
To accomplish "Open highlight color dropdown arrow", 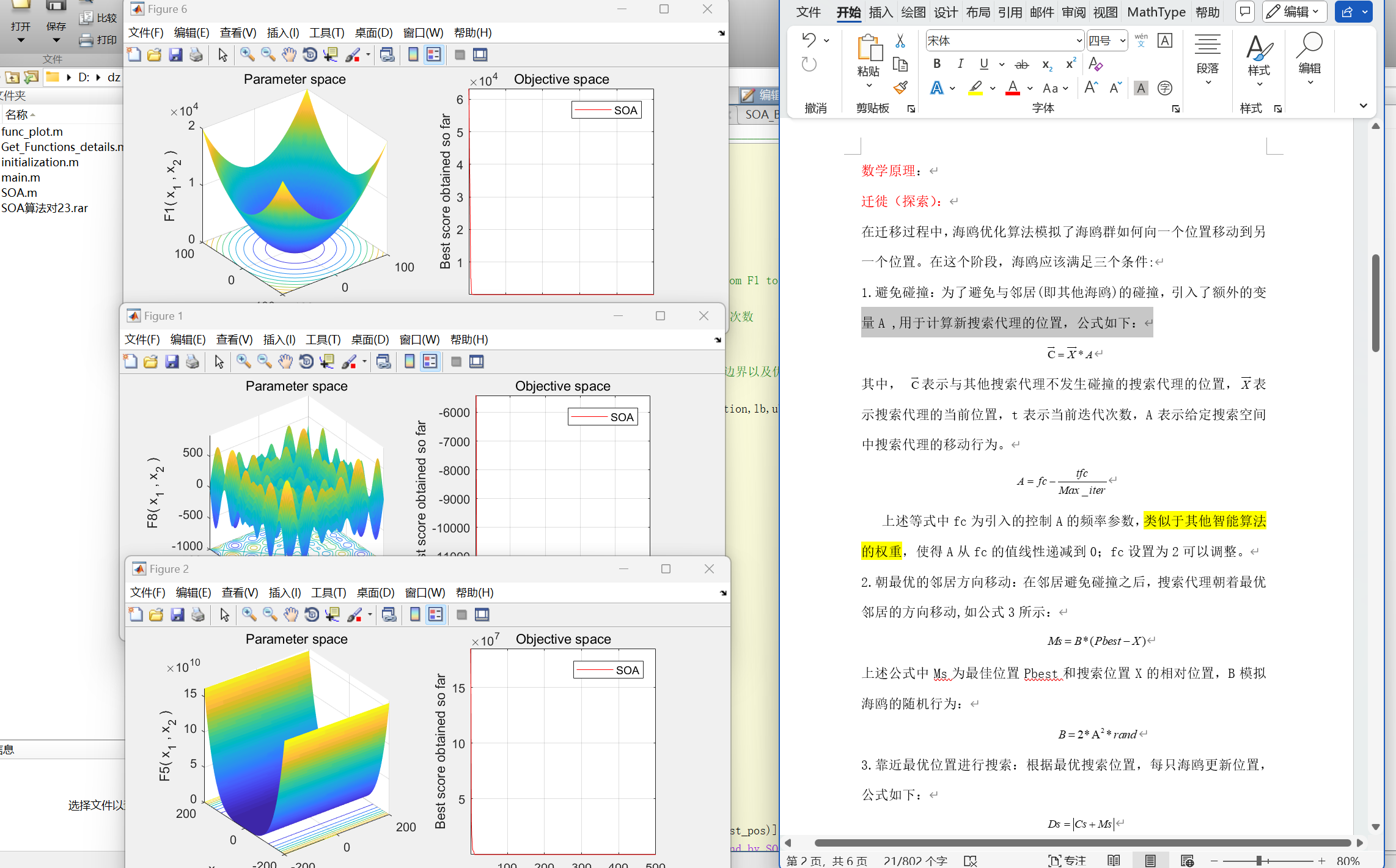I will [x=993, y=89].
